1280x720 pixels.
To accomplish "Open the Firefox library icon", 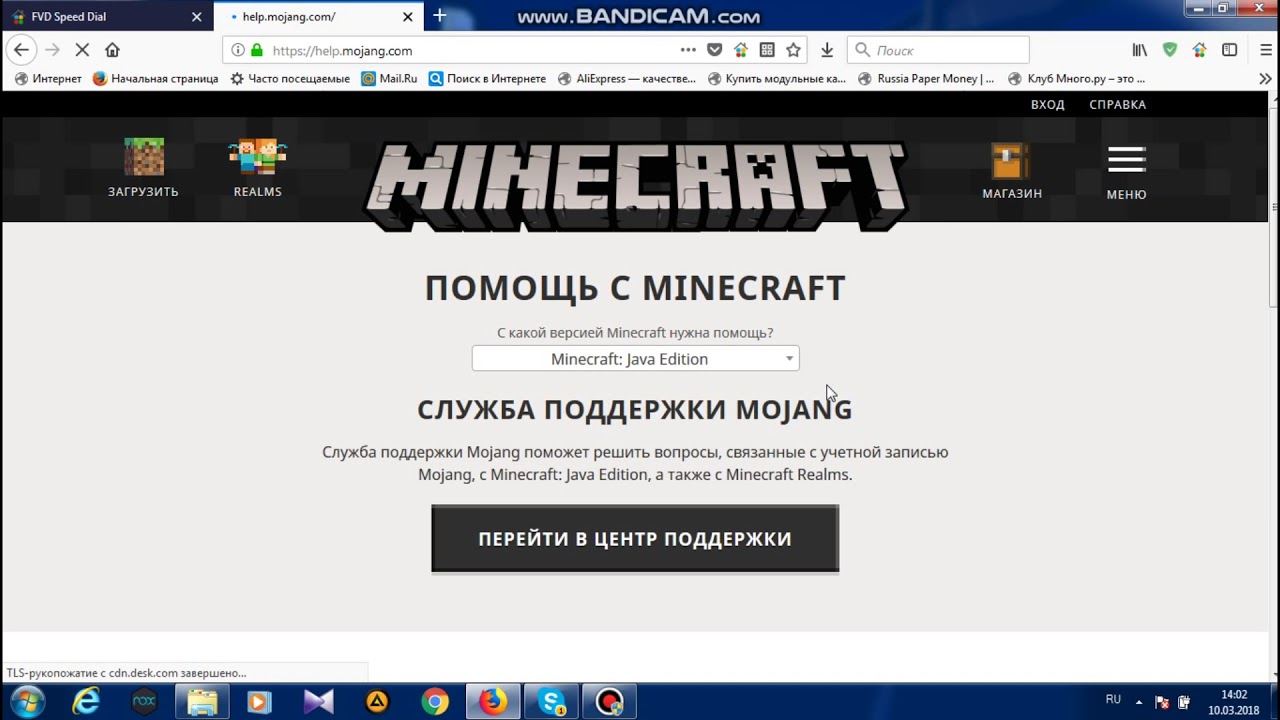I will tap(1139, 50).
